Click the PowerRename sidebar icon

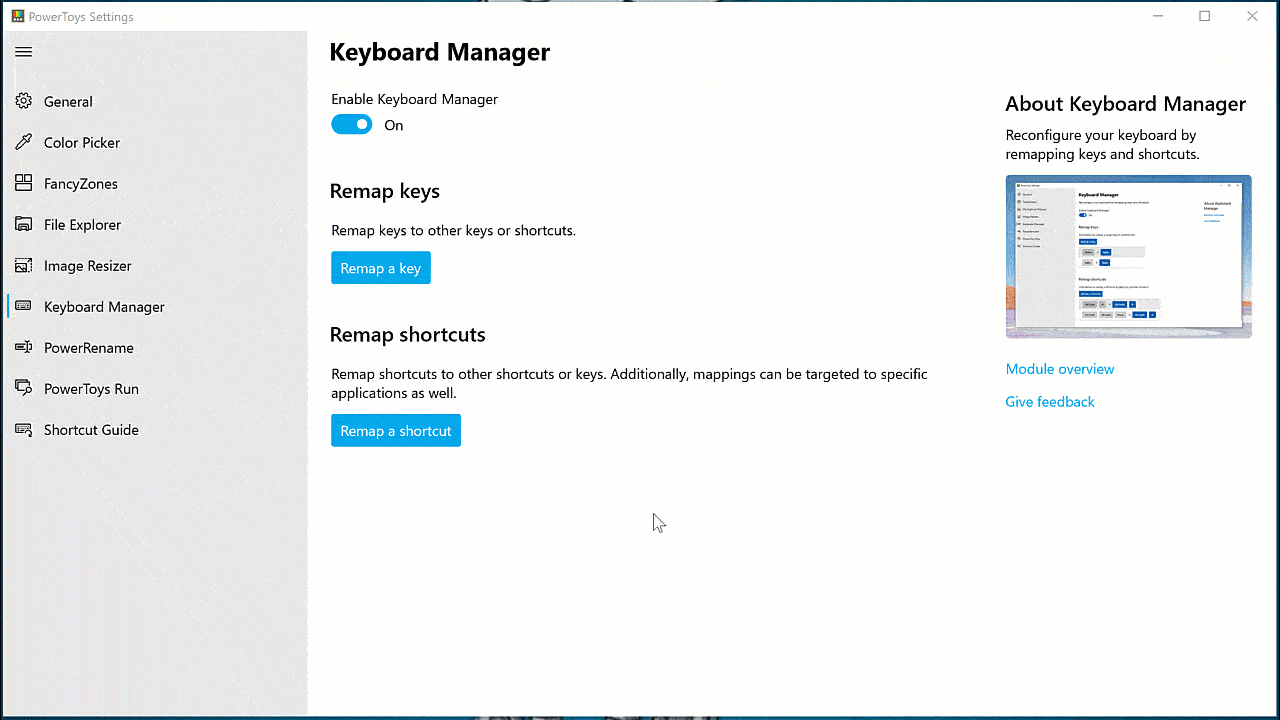point(24,347)
